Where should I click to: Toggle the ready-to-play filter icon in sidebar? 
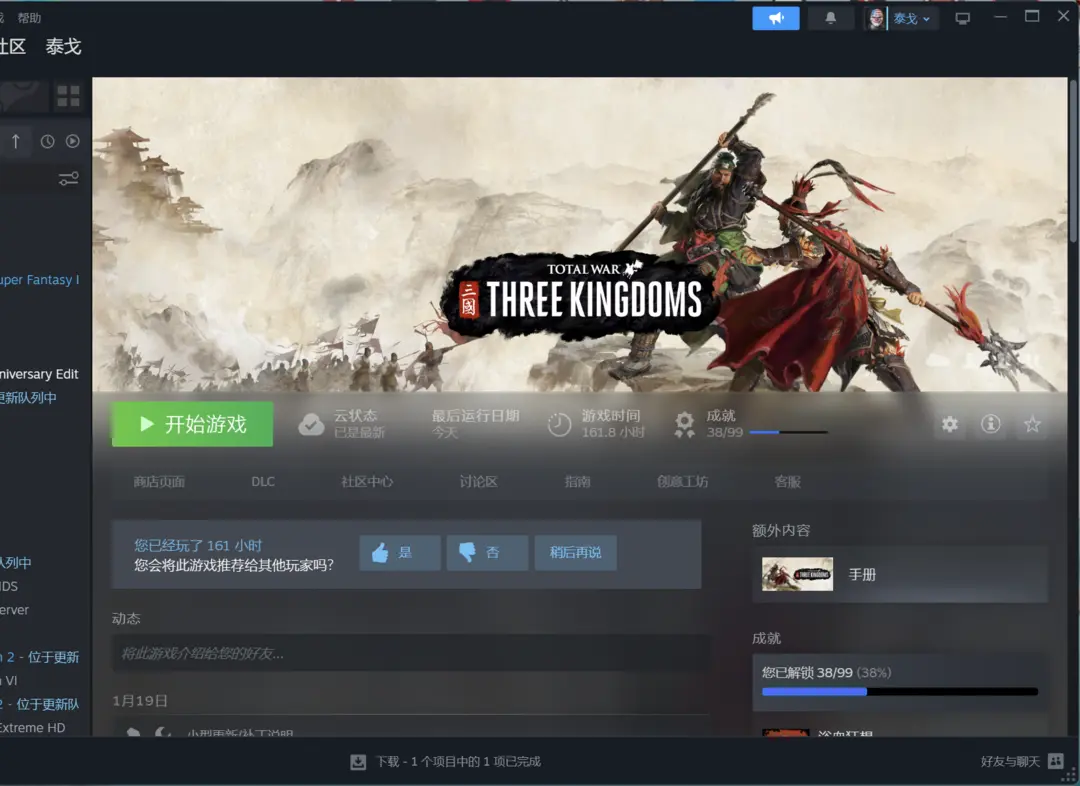[72, 141]
